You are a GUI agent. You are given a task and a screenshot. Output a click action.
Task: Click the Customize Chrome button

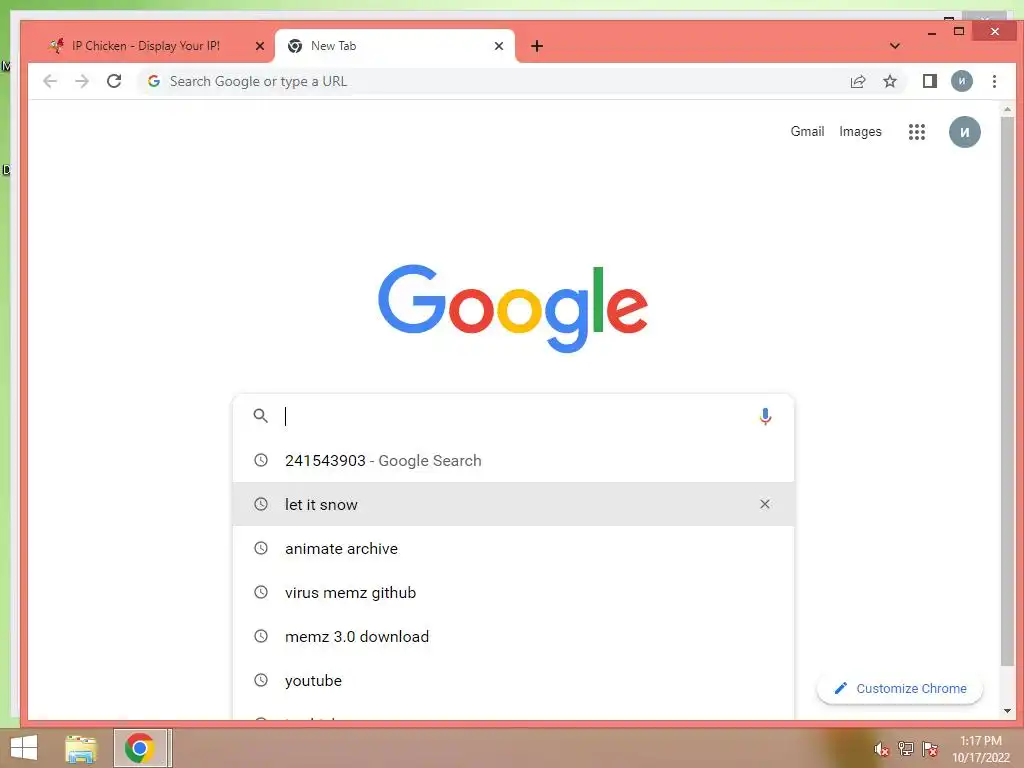tap(900, 688)
